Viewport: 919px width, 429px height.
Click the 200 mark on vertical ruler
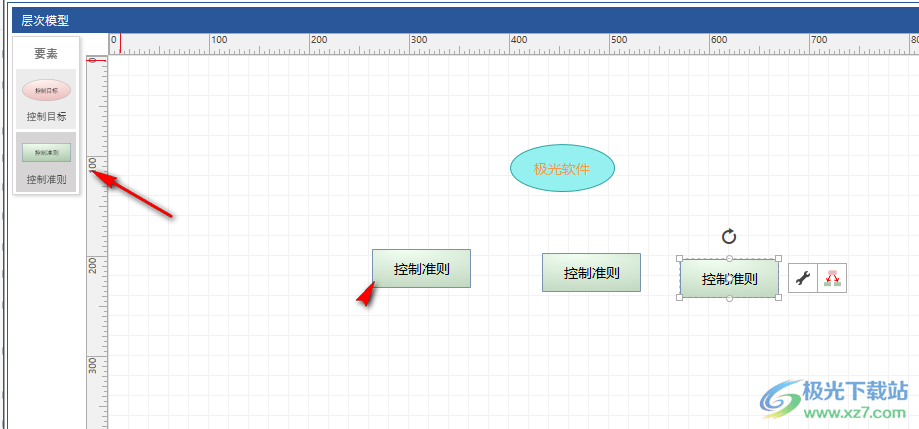(93, 265)
